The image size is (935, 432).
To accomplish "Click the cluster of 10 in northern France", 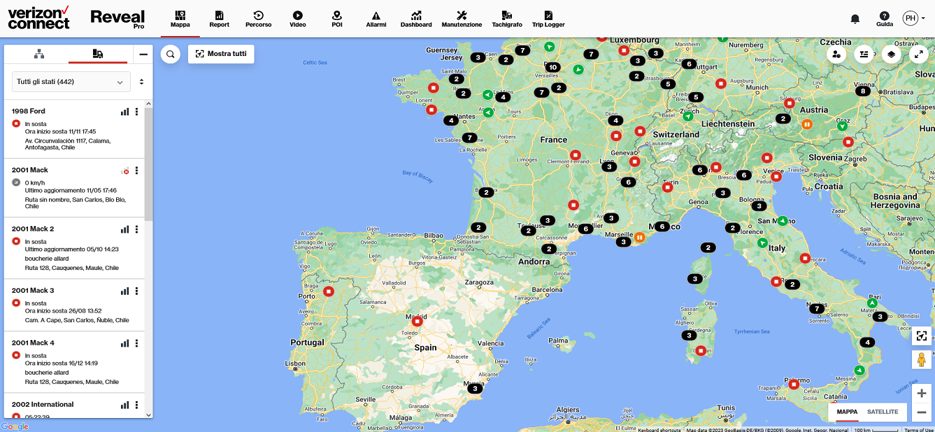I will [x=553, y=67].
